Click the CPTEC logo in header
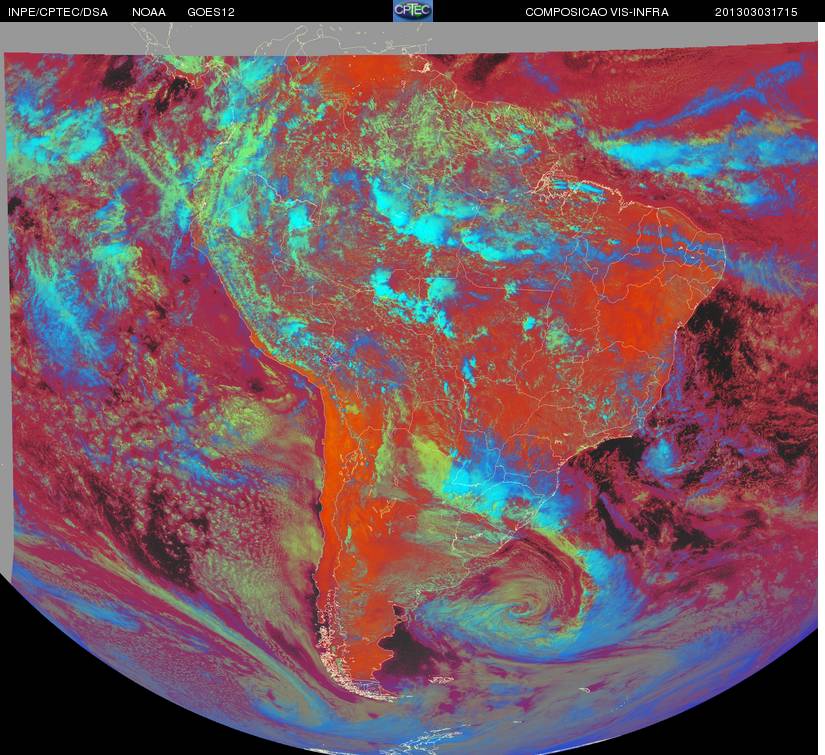This screenshot has height=755, width=825. (x=413, y=11)
